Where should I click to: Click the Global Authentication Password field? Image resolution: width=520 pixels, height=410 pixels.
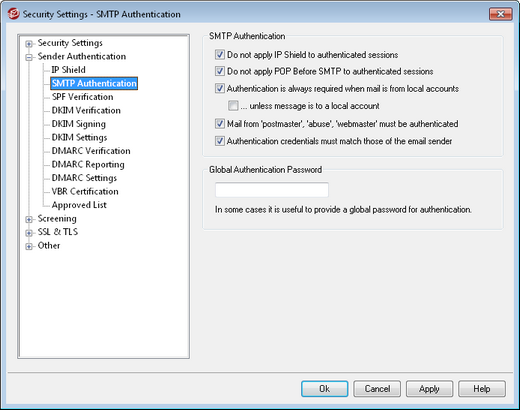272,190
